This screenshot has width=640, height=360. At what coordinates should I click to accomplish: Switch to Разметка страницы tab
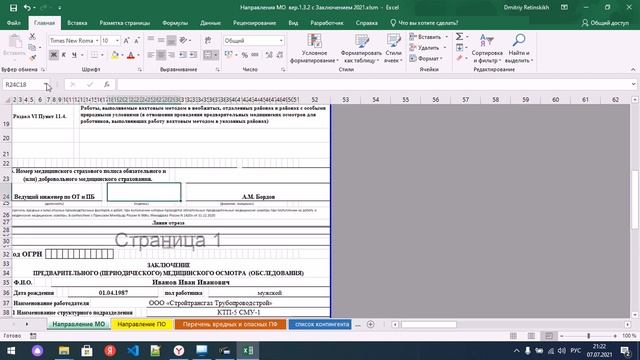point(124,23)
